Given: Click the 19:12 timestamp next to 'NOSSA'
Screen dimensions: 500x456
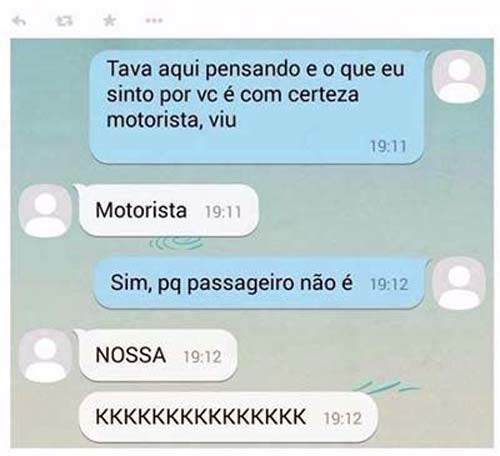Looking at the screenshot, I should [203, 357].
